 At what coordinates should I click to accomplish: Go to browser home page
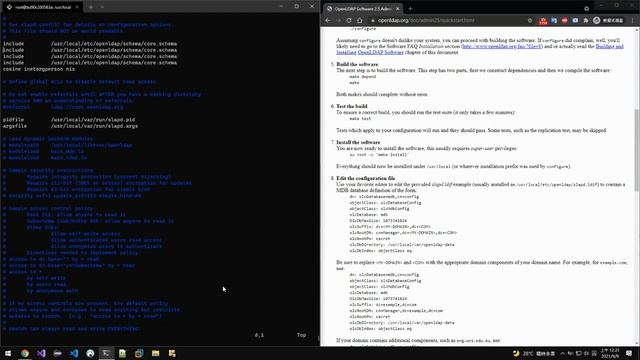tap(360, 20)
